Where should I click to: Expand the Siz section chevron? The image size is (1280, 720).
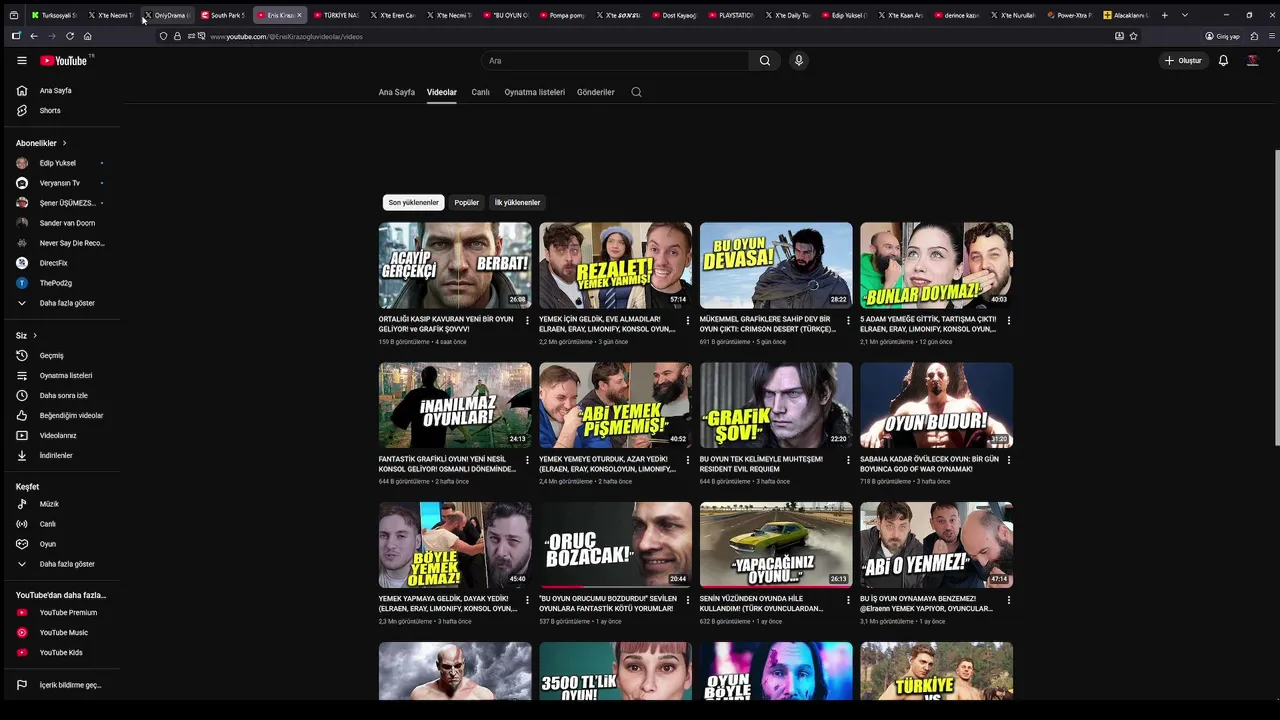pyautogui.click(x=35, y=335)
